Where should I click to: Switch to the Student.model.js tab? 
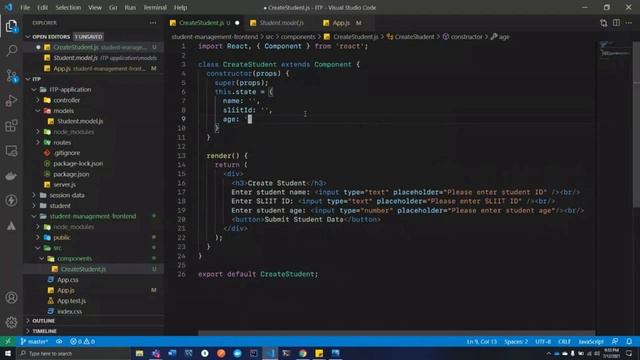coord(281,23)
